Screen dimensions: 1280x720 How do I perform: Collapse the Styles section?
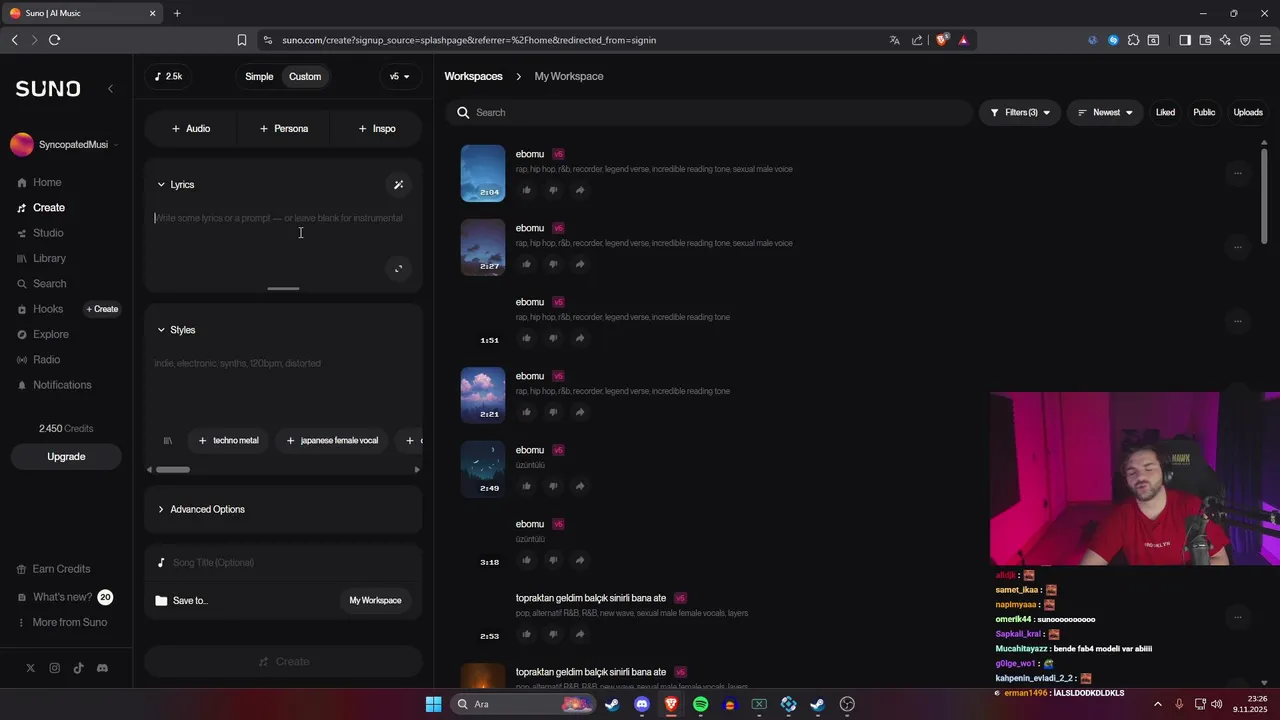176,330
